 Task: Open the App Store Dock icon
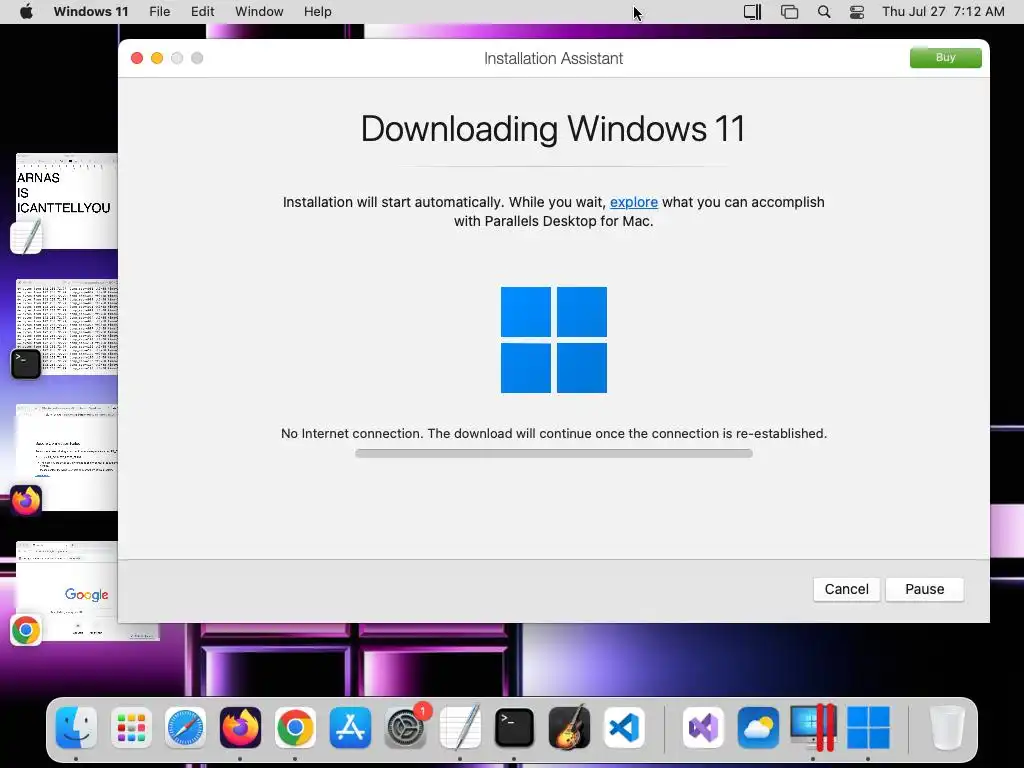click(350, 728)
